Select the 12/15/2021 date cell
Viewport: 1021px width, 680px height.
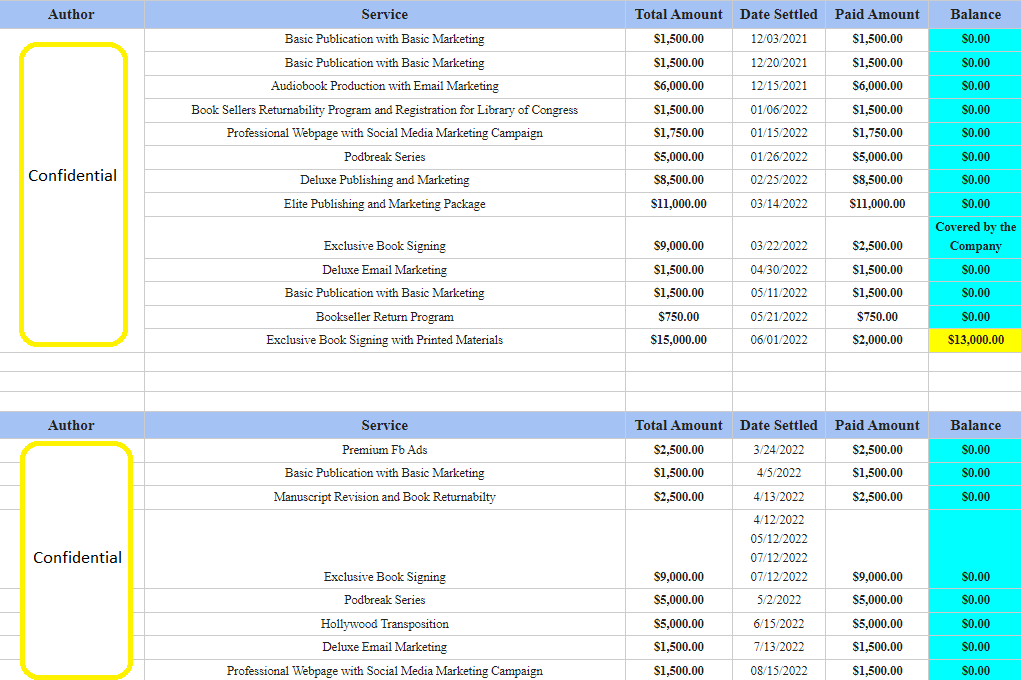(x=779, y=86)
